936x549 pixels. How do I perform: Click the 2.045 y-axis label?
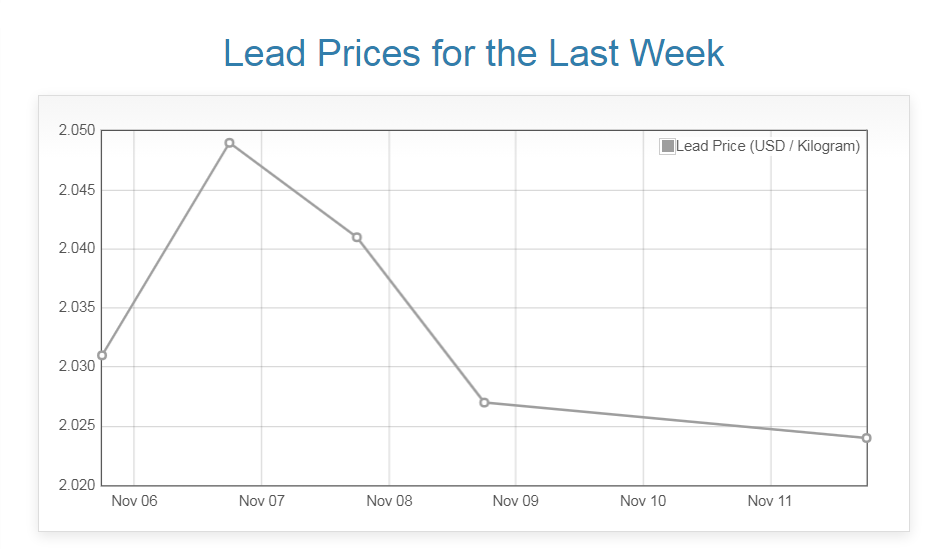click(76, 190)
